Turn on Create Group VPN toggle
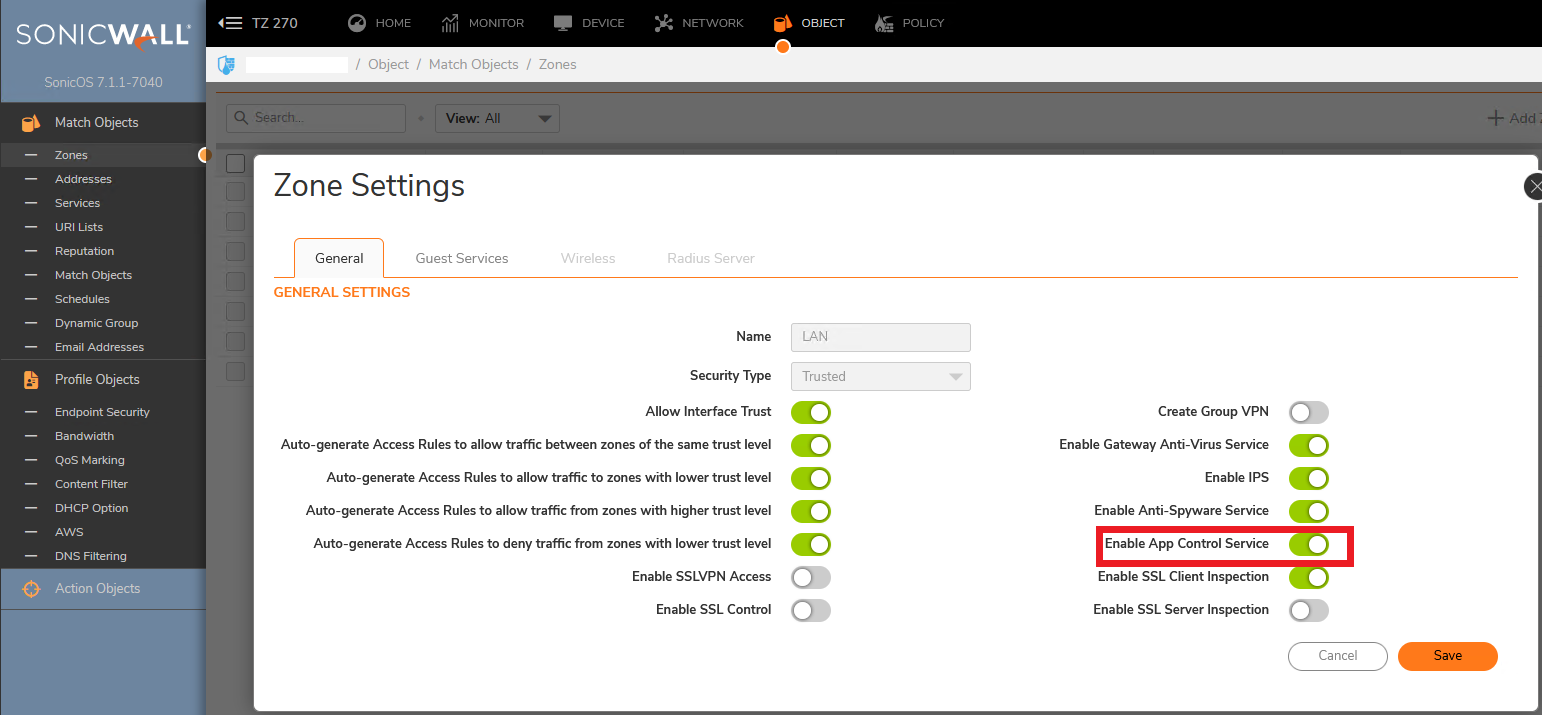1542x715 pixels. [1308, 412]
